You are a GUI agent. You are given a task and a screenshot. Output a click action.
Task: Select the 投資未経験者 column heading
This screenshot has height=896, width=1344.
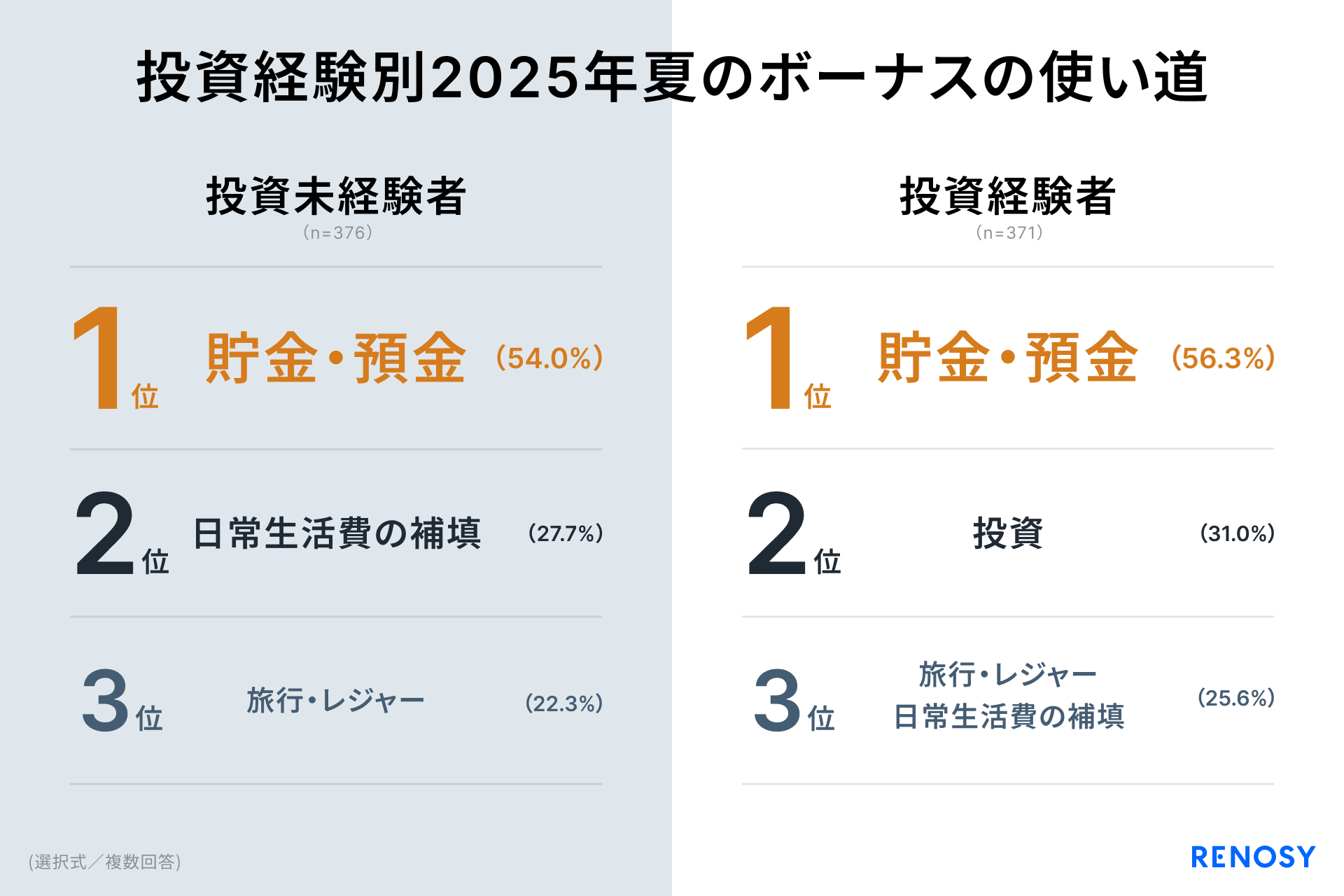point(336,197)
